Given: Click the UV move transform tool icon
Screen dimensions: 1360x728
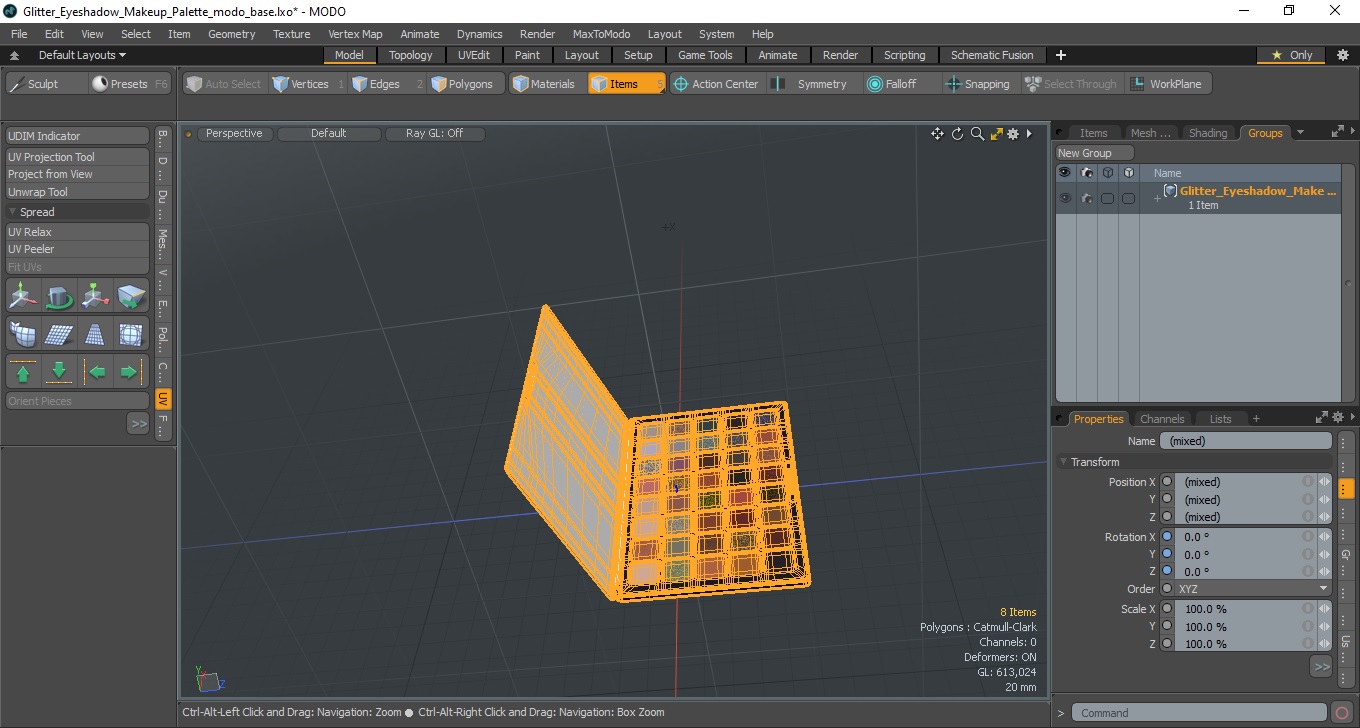Looking at the screenshot, I should click(x=23, y=296).
